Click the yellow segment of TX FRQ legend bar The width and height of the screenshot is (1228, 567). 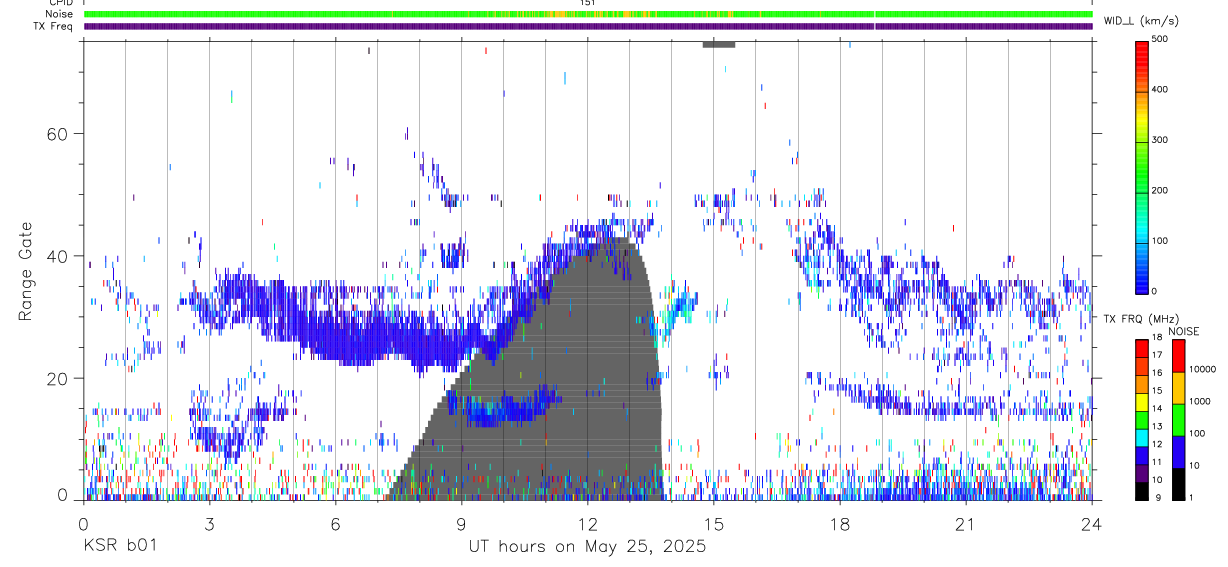tap(1141, 402)
